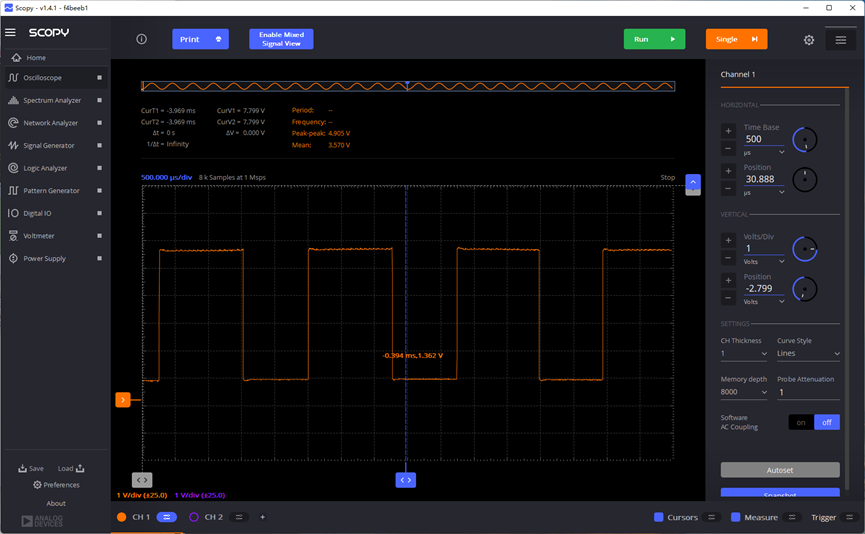Click the orange CH 1 zero-level handle

(122, 399)
